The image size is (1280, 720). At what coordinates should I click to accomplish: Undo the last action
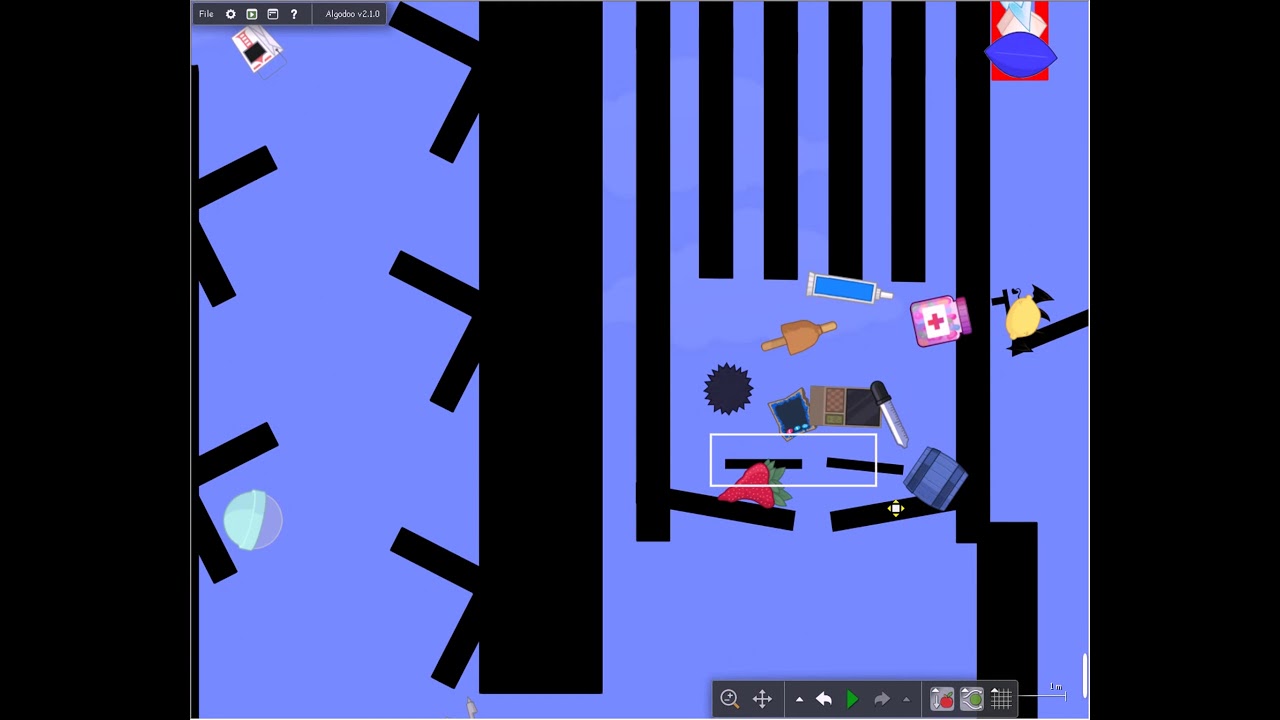[824, 699]
